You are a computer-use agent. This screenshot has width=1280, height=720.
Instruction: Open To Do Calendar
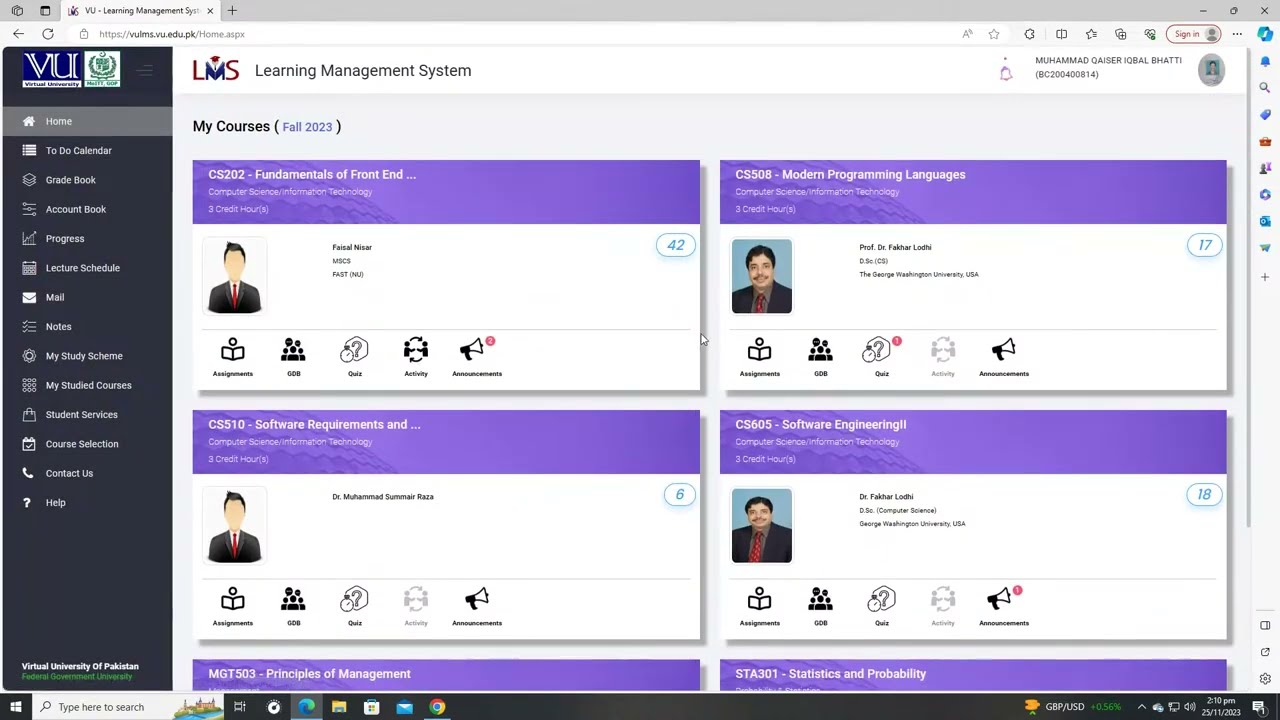tap(87, 150)
